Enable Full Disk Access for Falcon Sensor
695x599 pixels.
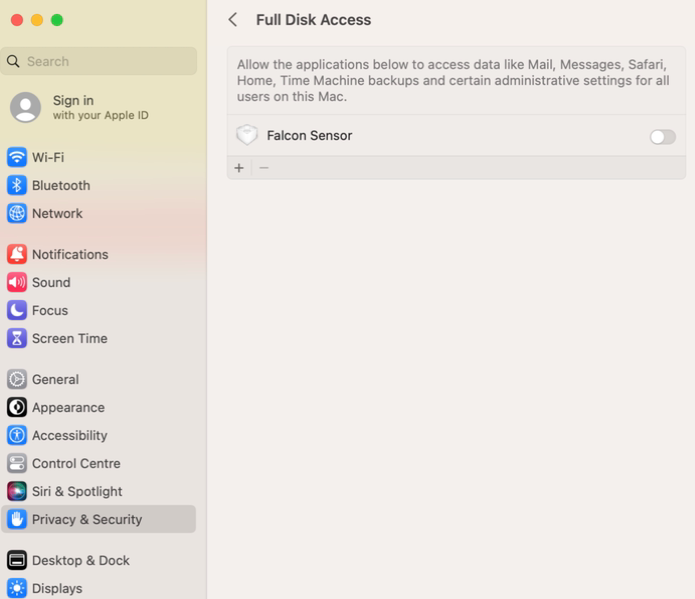click(x=663, y=137)
